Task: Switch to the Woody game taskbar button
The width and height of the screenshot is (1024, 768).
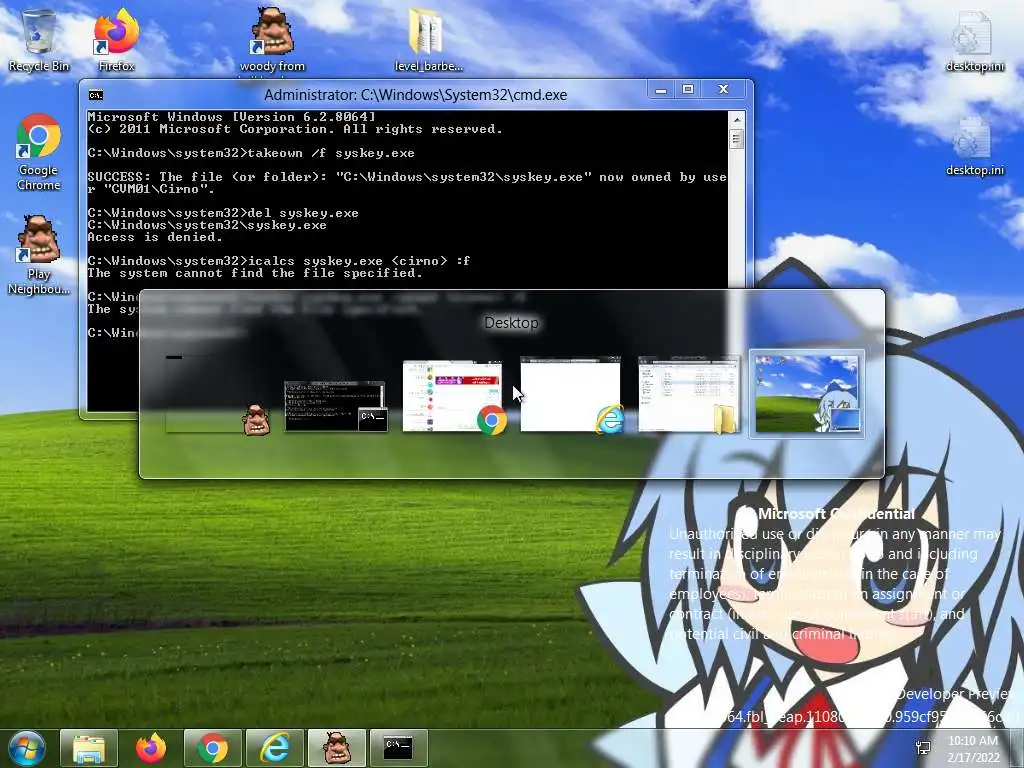Action: 337,748
